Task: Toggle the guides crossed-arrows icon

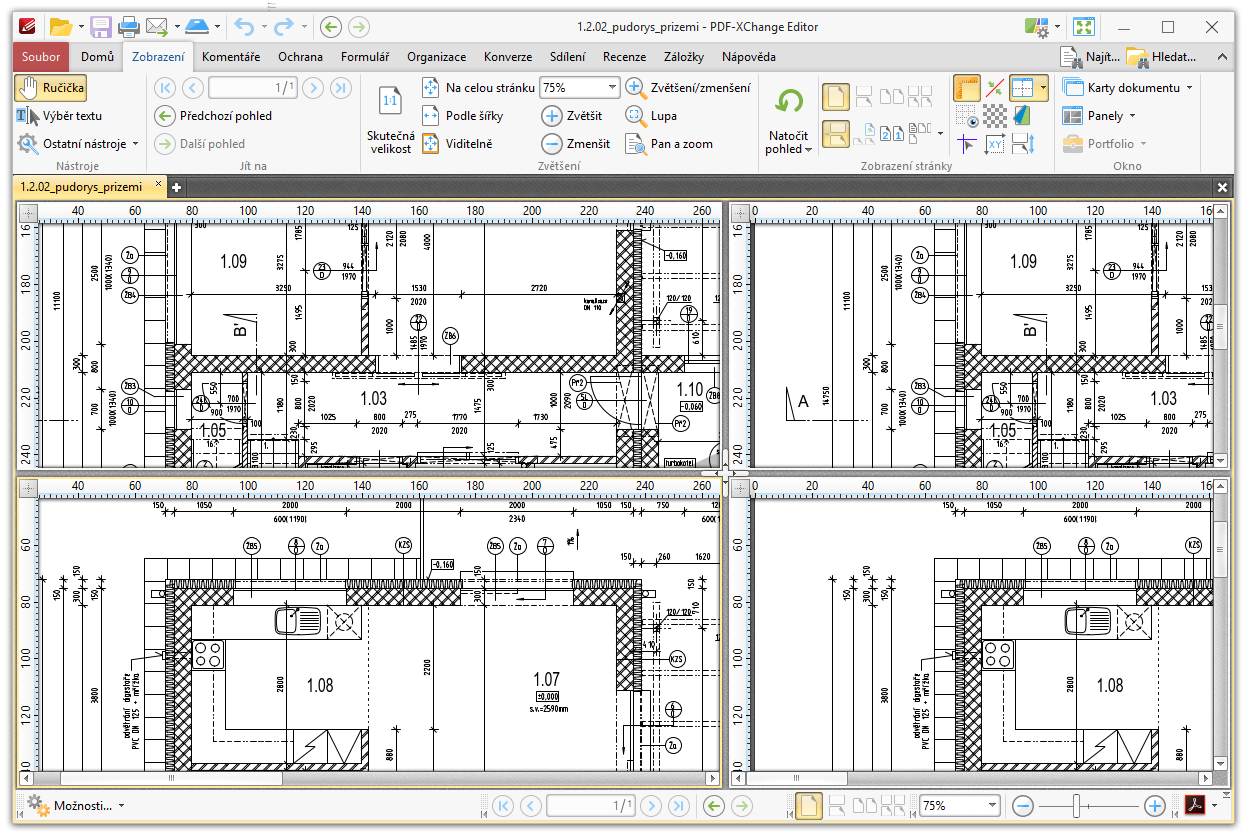Action: 994,88
